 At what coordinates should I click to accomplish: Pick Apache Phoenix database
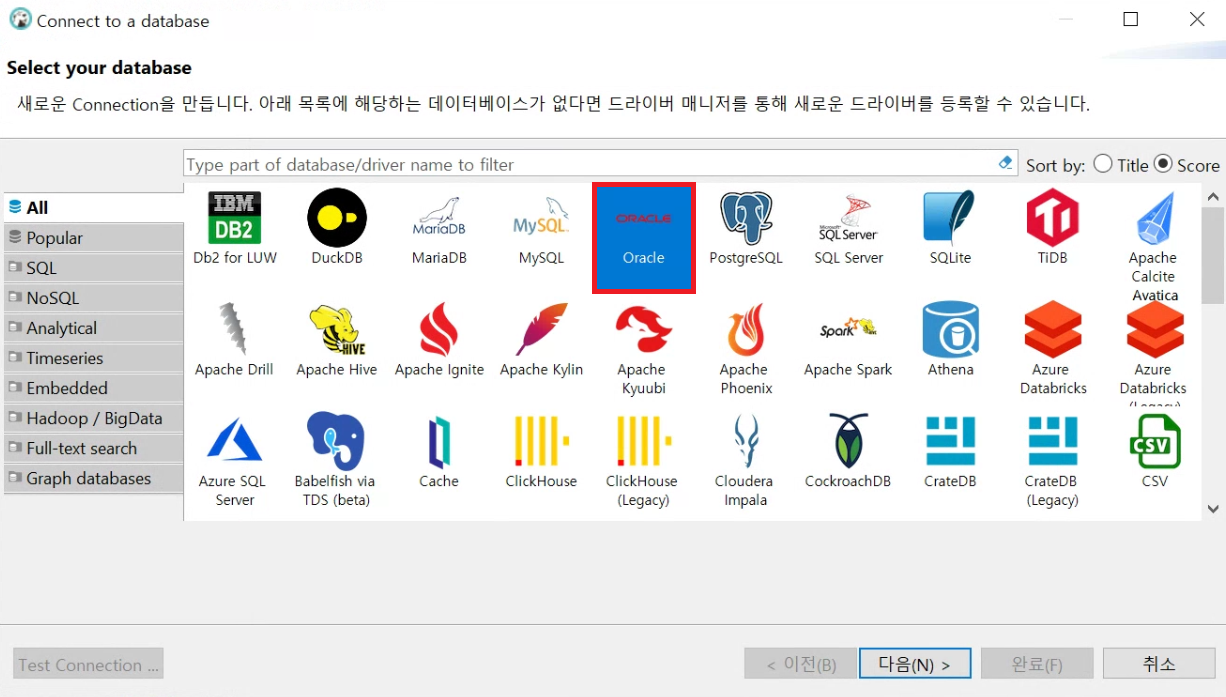(x=746, y=348)
